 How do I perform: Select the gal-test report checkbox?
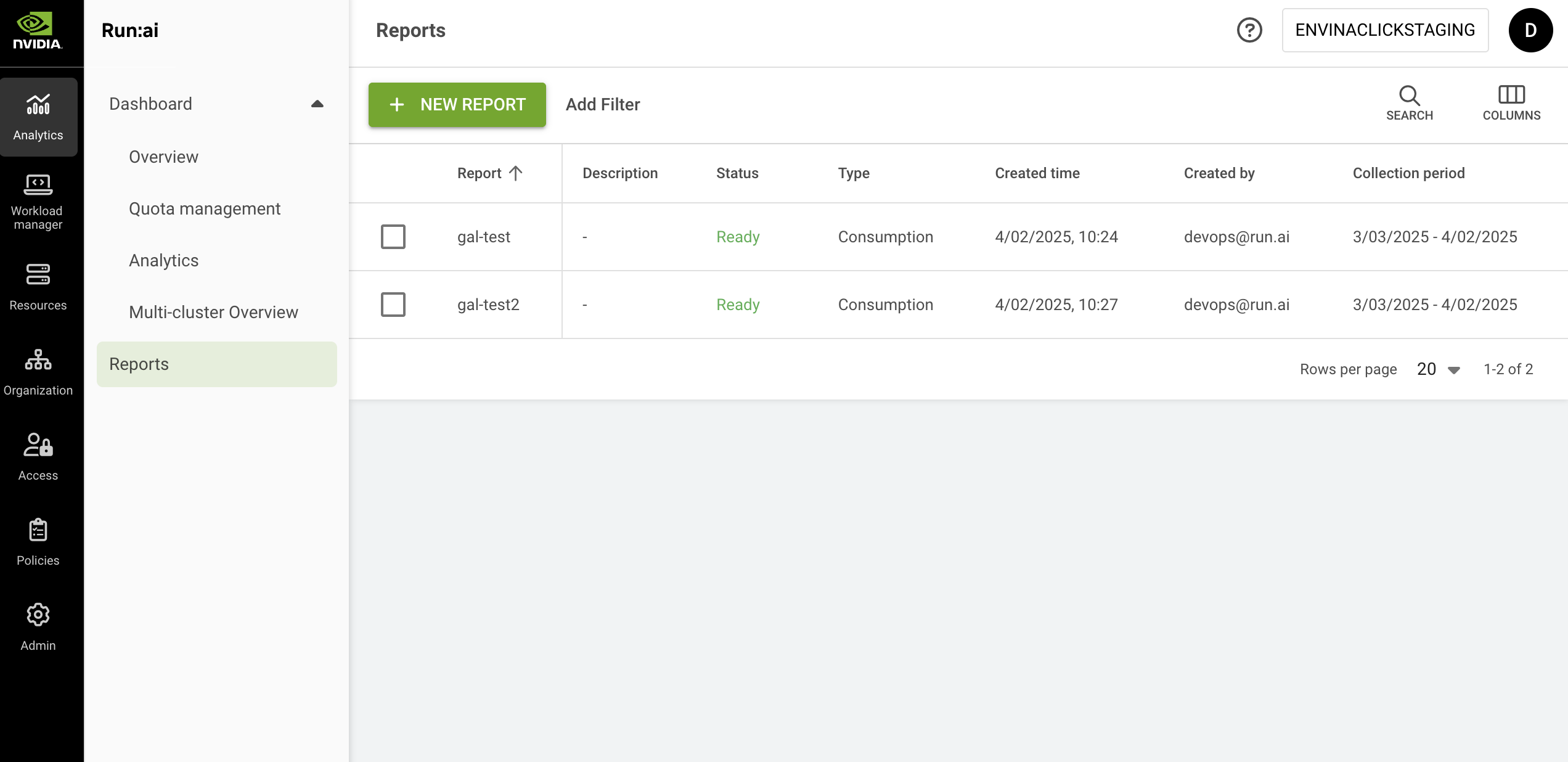pos(393,237)
